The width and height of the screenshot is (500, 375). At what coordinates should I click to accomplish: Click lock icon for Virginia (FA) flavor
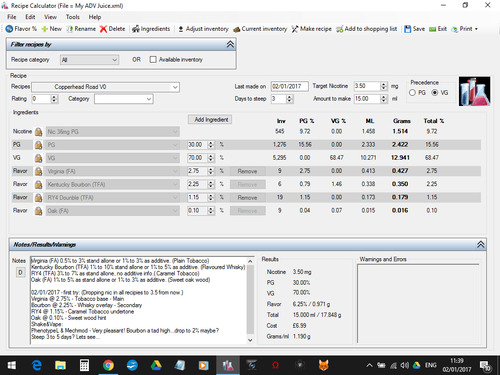tap(38, 171)
